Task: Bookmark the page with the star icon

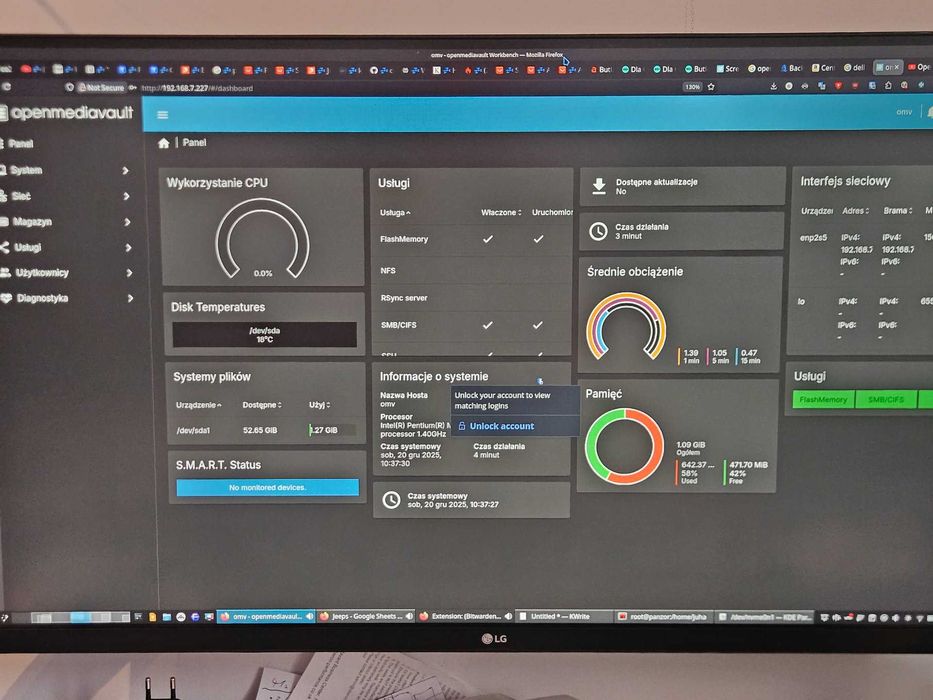Action: pyautogui.click(x=710, y=87)
